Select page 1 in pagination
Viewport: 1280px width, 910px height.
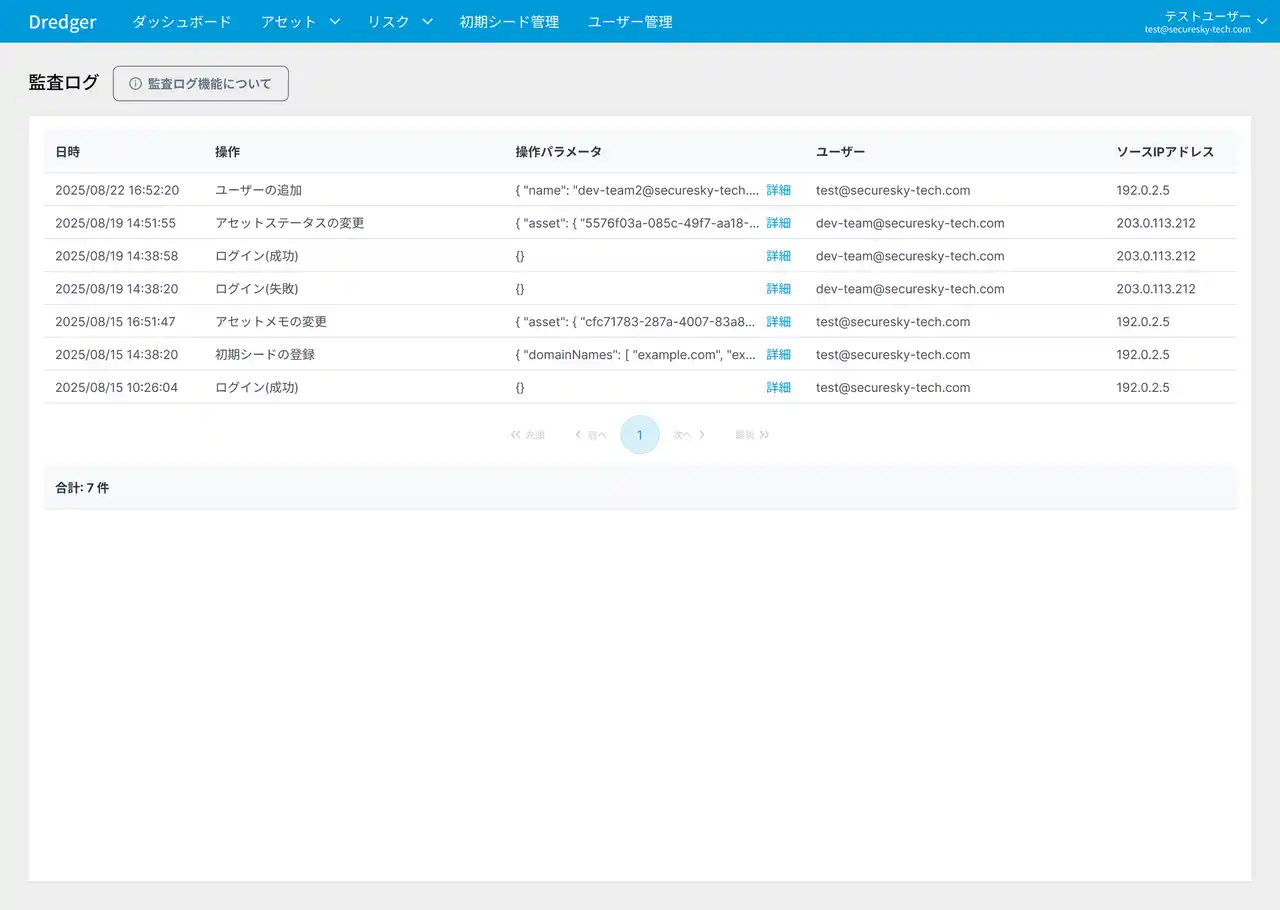pos(640,435)
